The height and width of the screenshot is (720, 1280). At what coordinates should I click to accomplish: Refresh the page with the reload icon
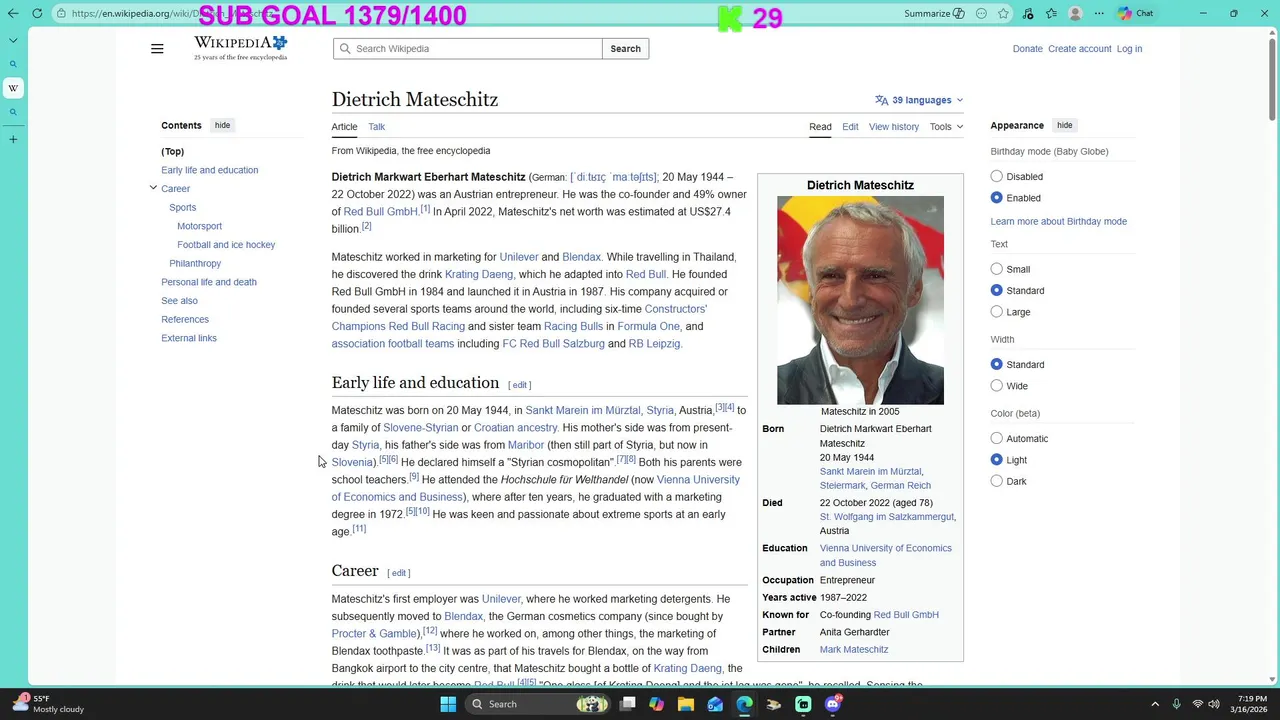coord(37,13)
